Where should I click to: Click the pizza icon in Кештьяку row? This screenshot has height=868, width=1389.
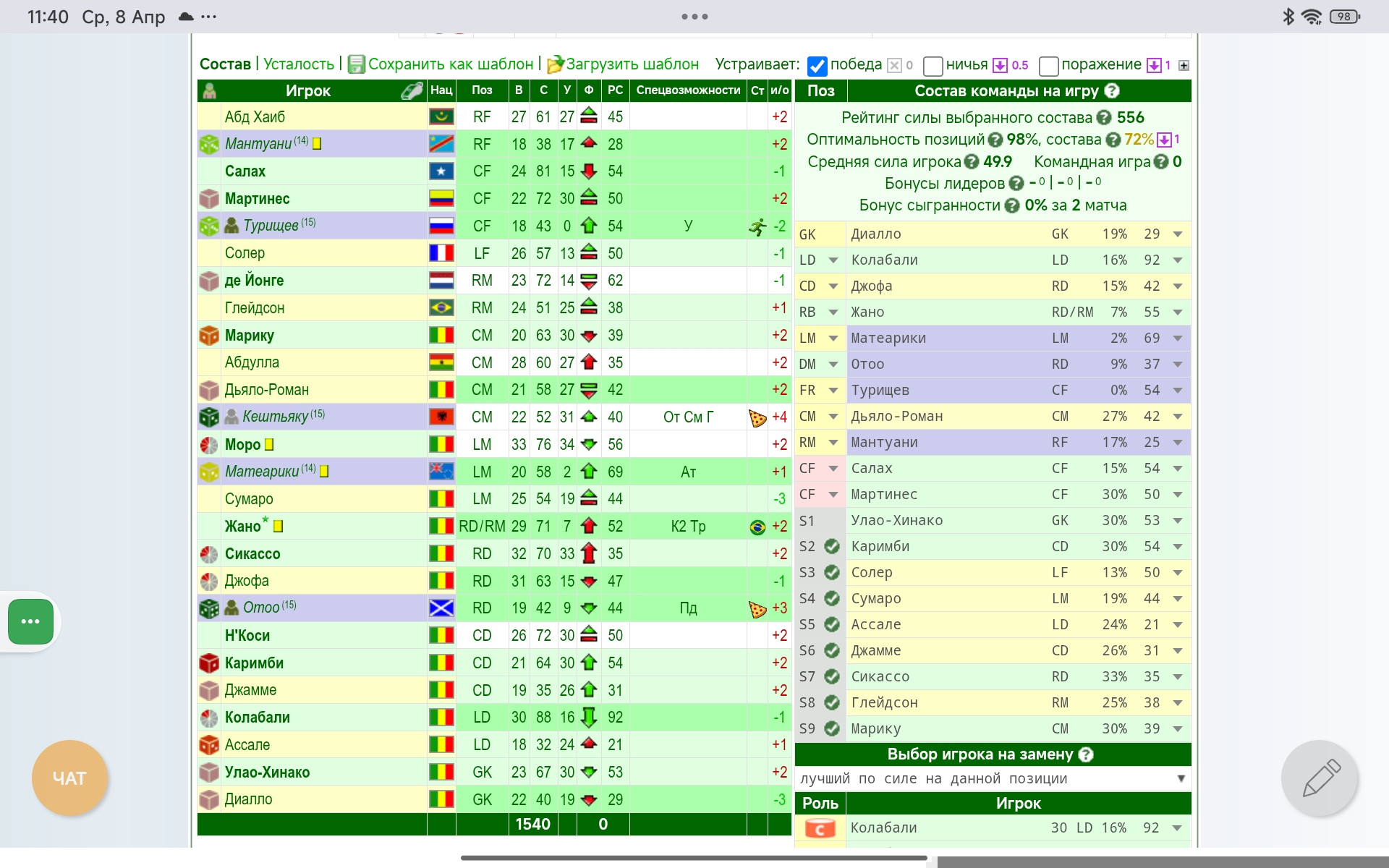pyautogui.click(x=757, y=417)
